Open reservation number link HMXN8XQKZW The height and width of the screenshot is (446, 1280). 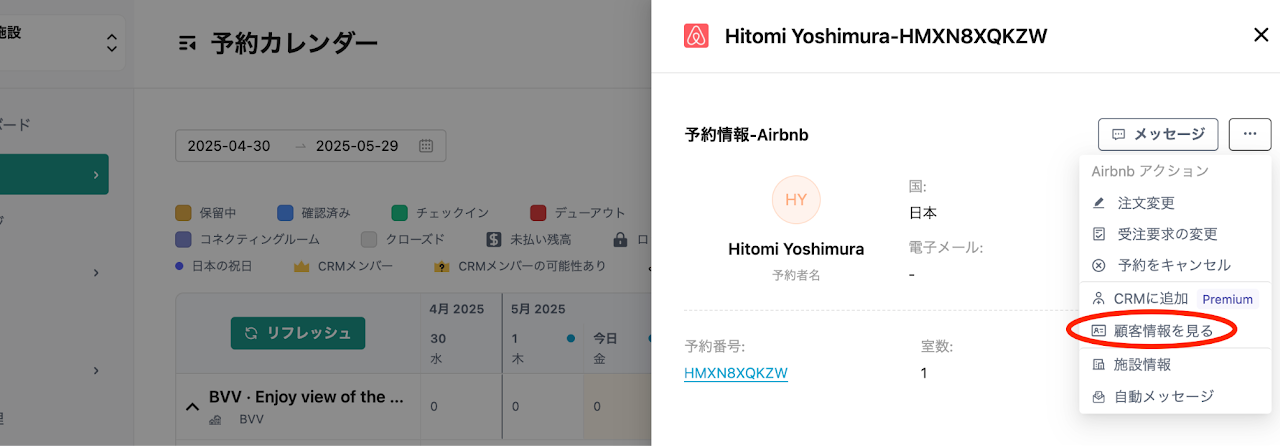pyautogui.click(x=736, y=373)
